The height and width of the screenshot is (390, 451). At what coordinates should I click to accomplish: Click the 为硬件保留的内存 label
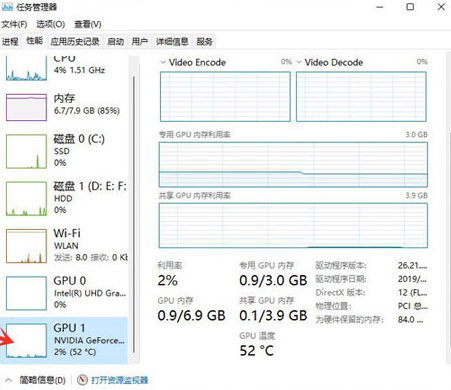(349, 320)
